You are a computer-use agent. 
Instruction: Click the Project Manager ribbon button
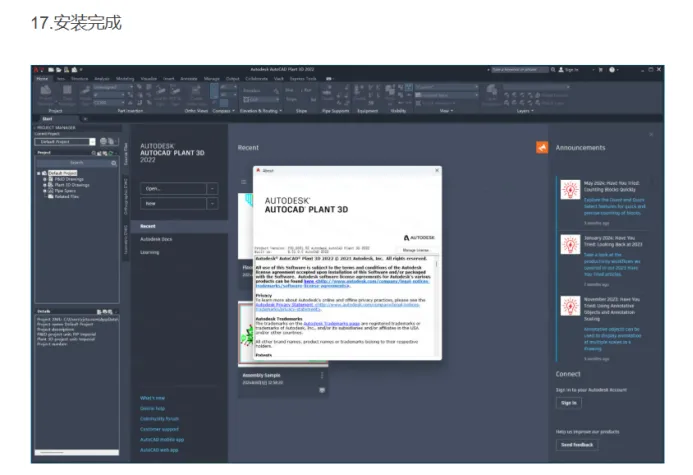(x=46, y=95)
